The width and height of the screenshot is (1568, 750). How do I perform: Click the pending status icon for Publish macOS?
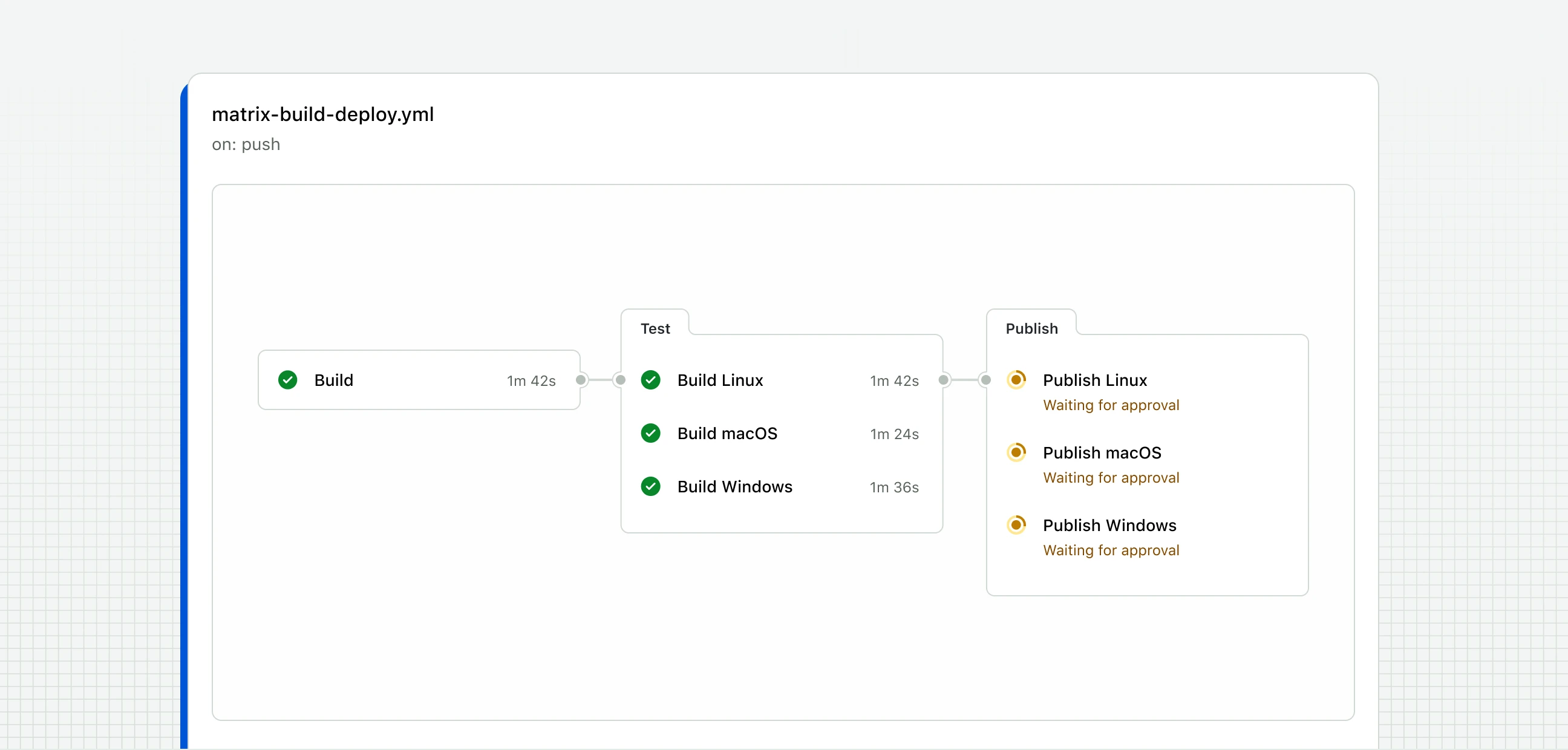(x=1016, y=452)
